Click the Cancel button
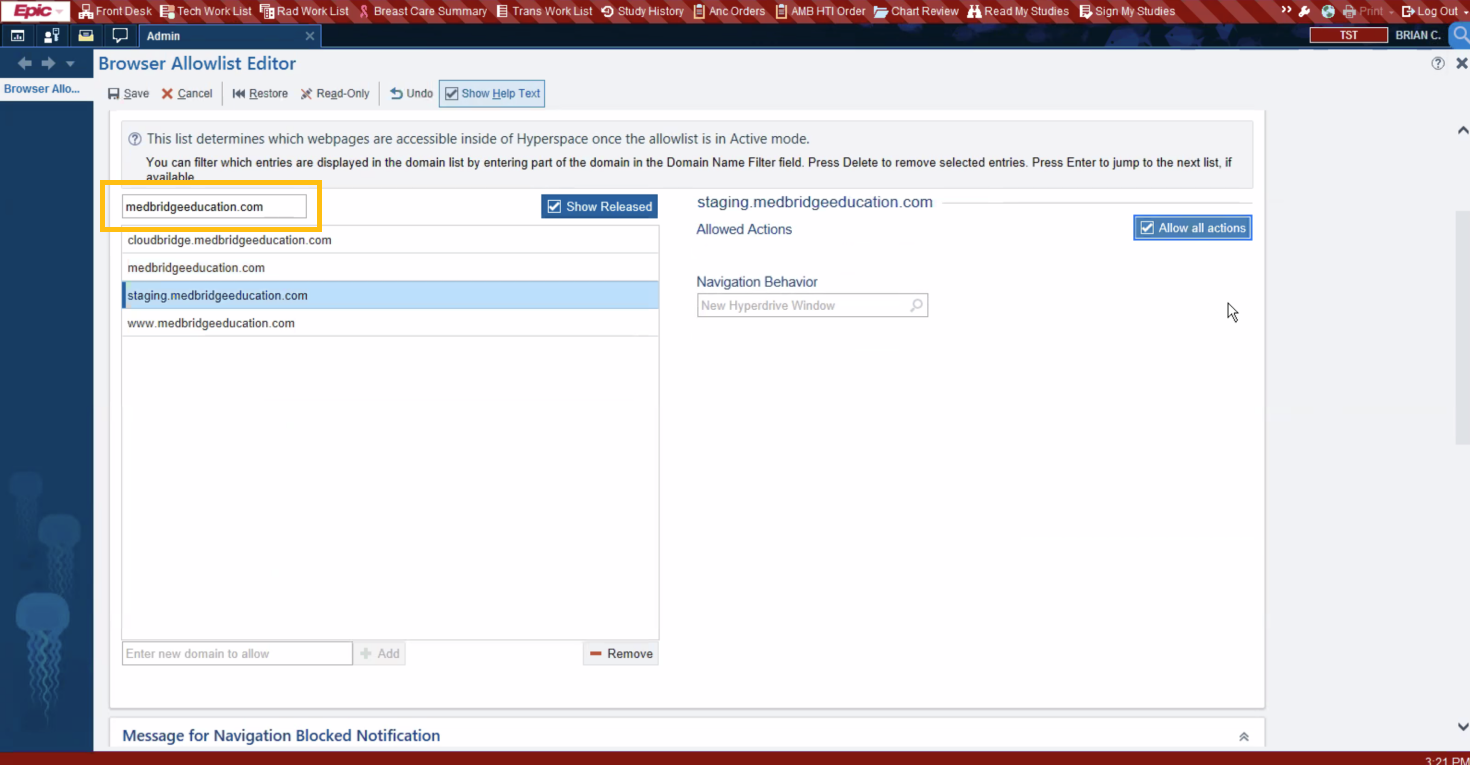The image size is (1470, 765). 187,93
